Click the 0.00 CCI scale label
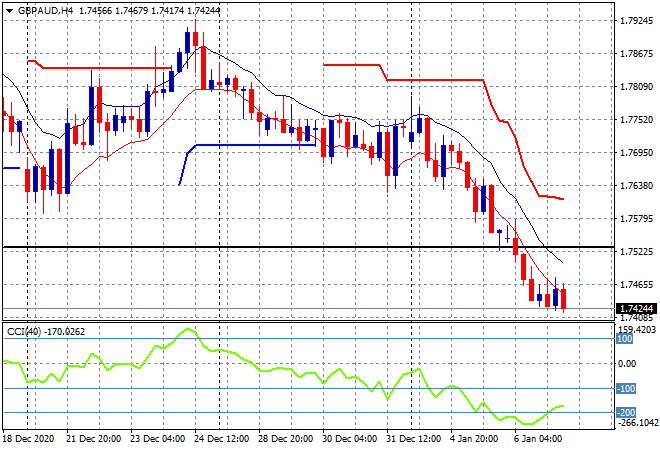 point(626,364)
